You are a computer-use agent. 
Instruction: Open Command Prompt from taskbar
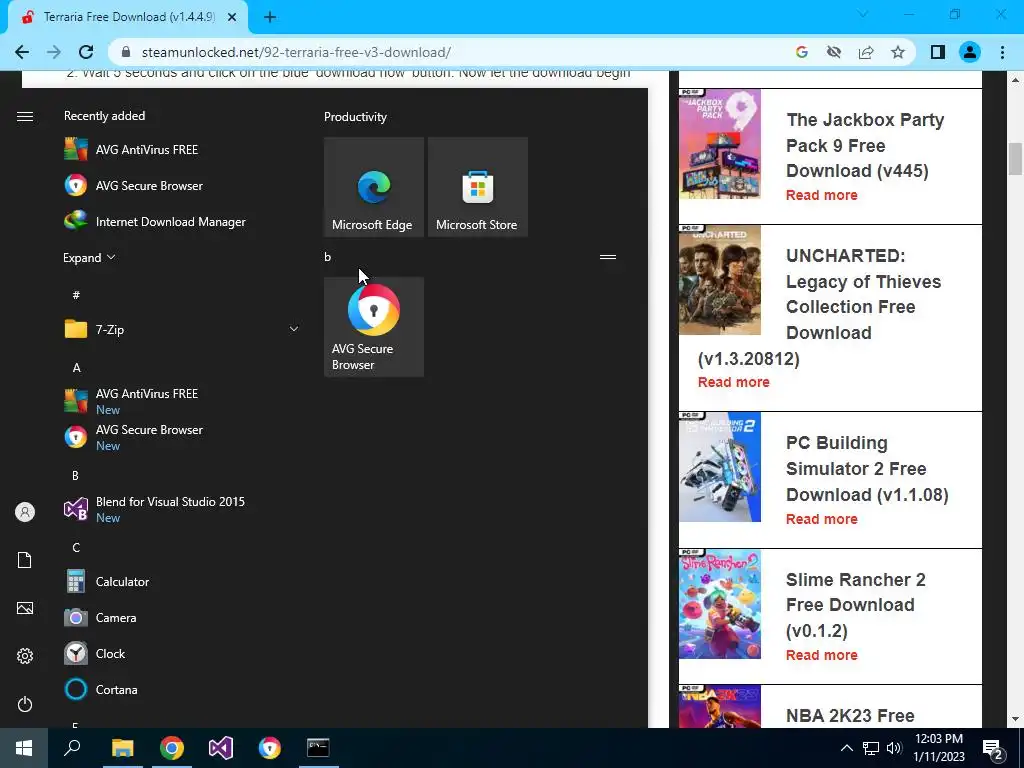[318, 748]
